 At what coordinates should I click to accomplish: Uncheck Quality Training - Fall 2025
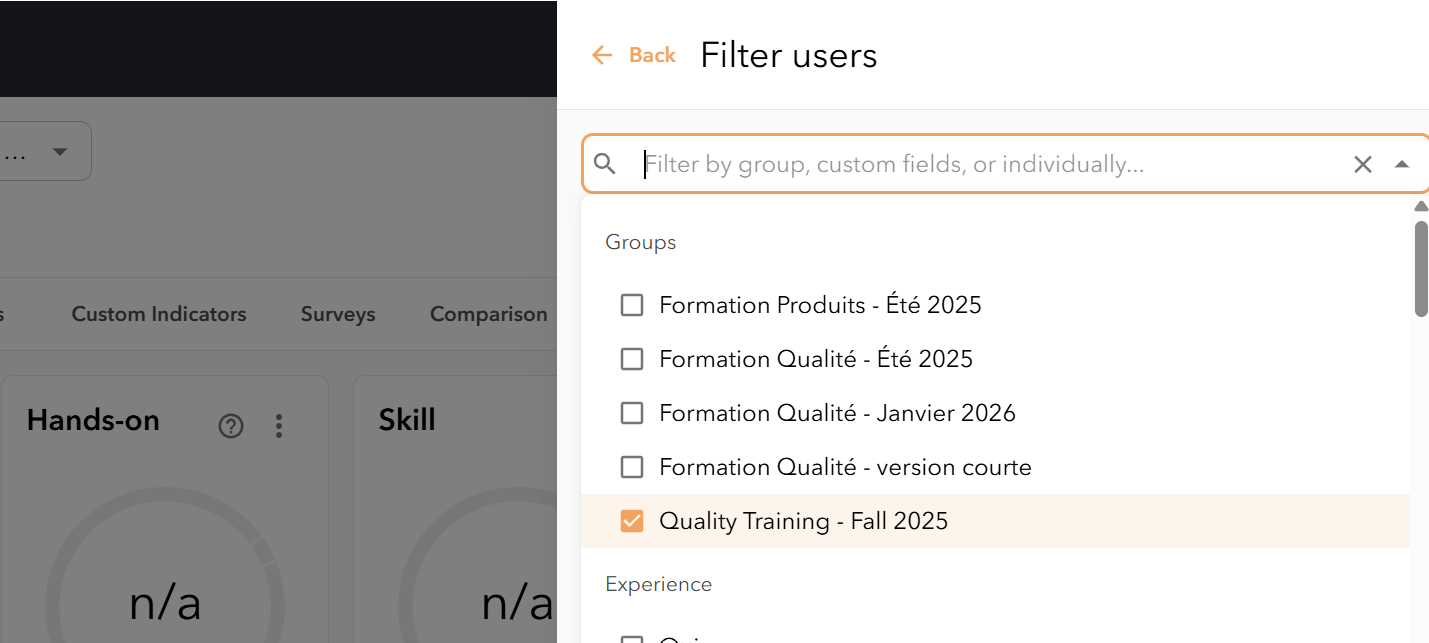[x=632, y=521]
